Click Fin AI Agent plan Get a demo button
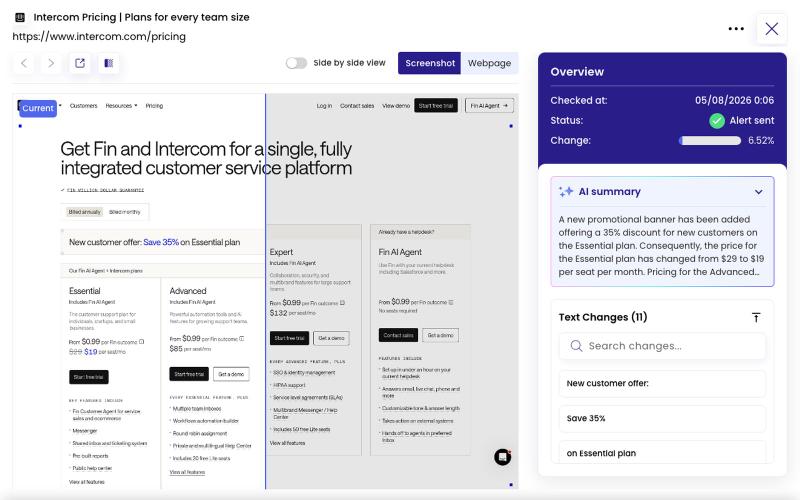The height and width of the screenshot is (500, 800). [440, 335]
